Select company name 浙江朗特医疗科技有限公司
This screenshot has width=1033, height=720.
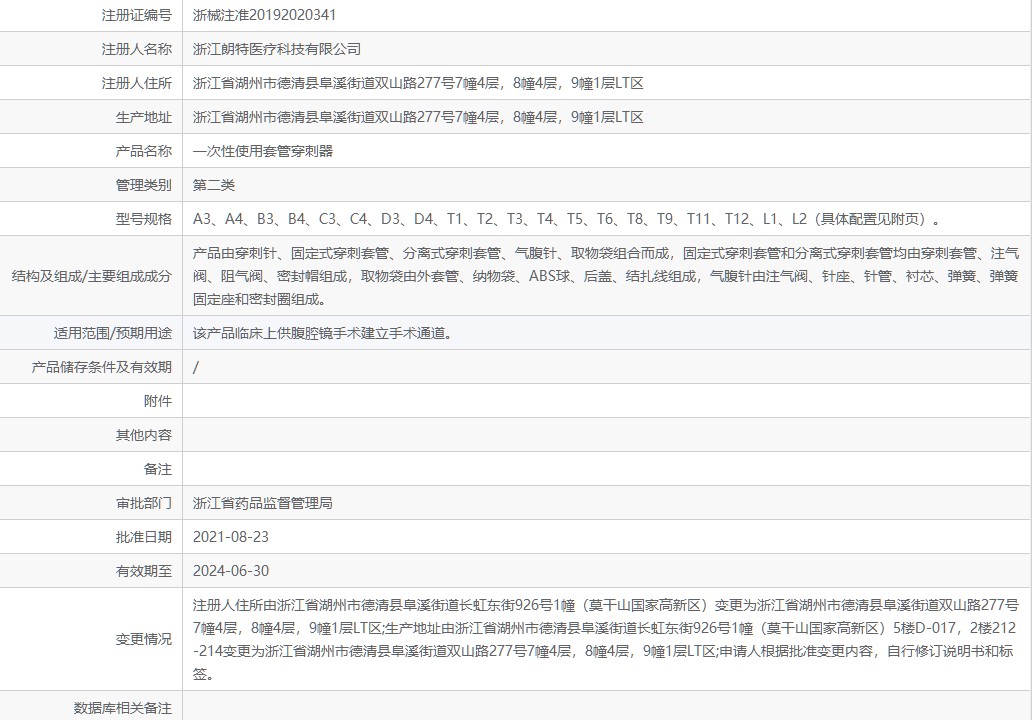(277, 49)
